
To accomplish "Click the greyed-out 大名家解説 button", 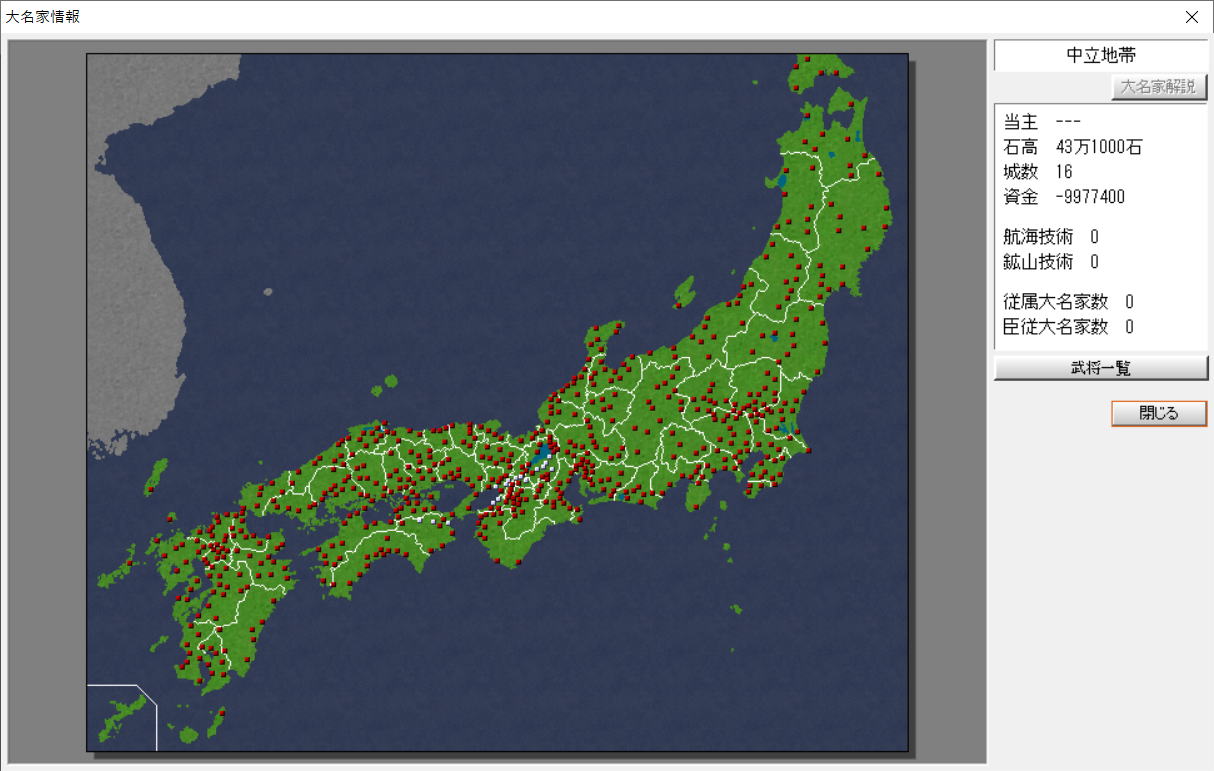I will (x=1158, y=87).
